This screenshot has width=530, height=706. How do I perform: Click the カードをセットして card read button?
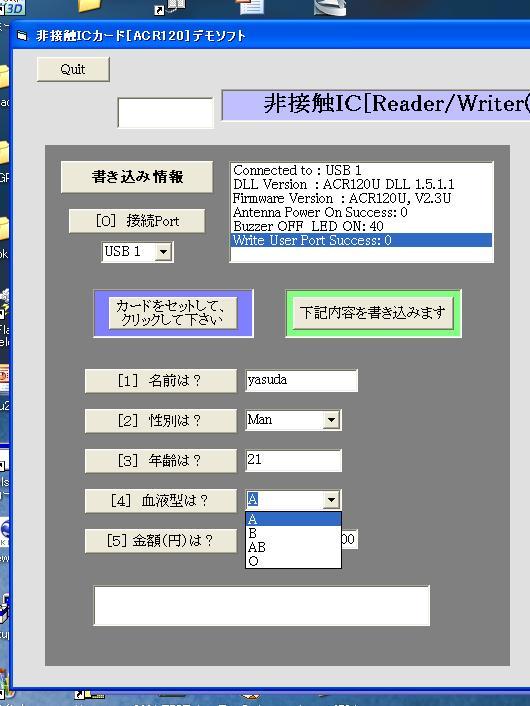(173, 313)
